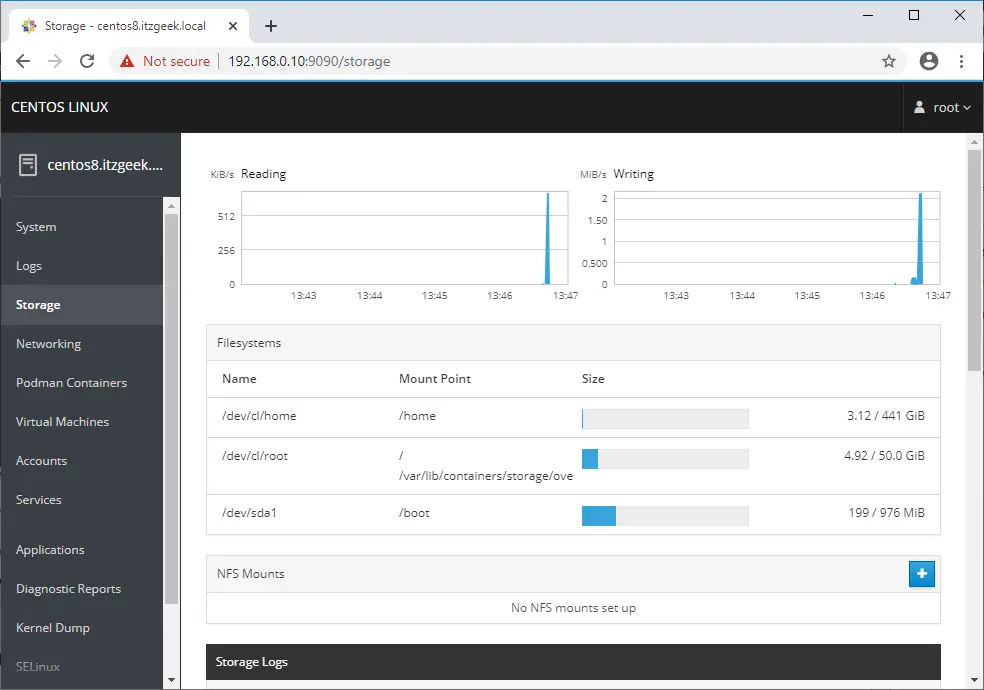984x690 pixels.
Task: Click the server host icon in sidebar
Action: [x=28, y=165]
